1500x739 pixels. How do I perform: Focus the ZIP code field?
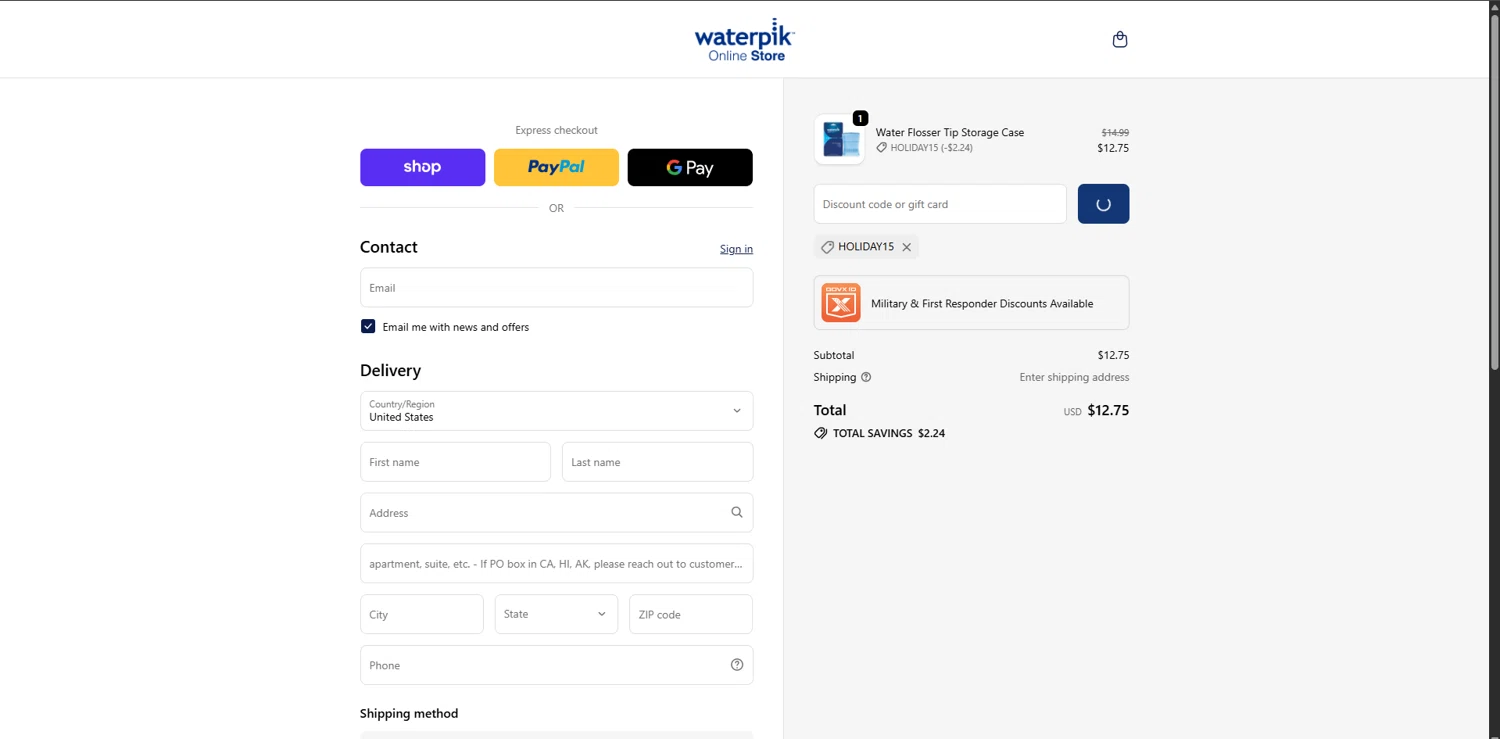(x=690, y=614)
